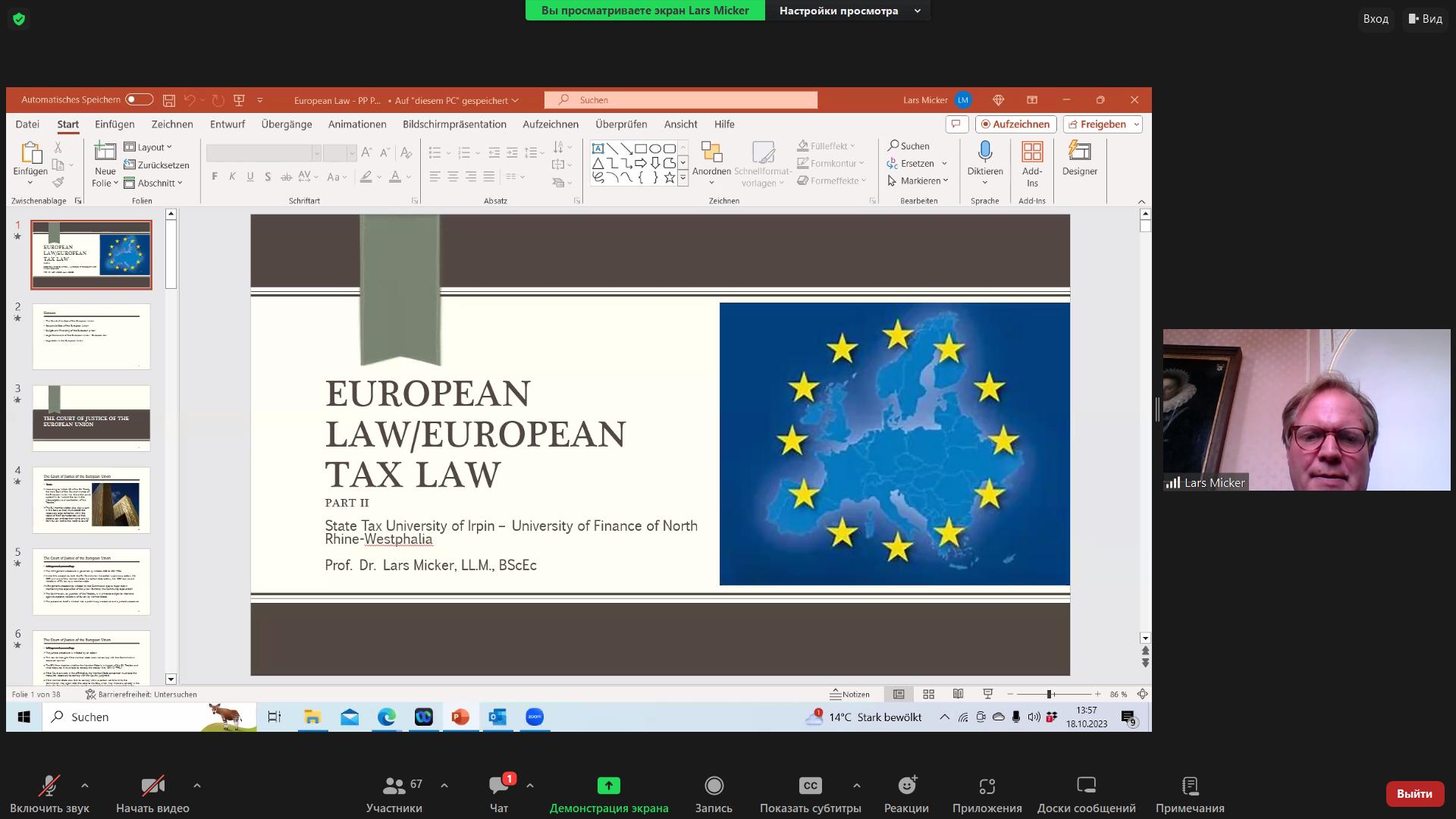Click the bullet list icon
Viewport: 1456px width, 819px height.
tap(435, 153)
